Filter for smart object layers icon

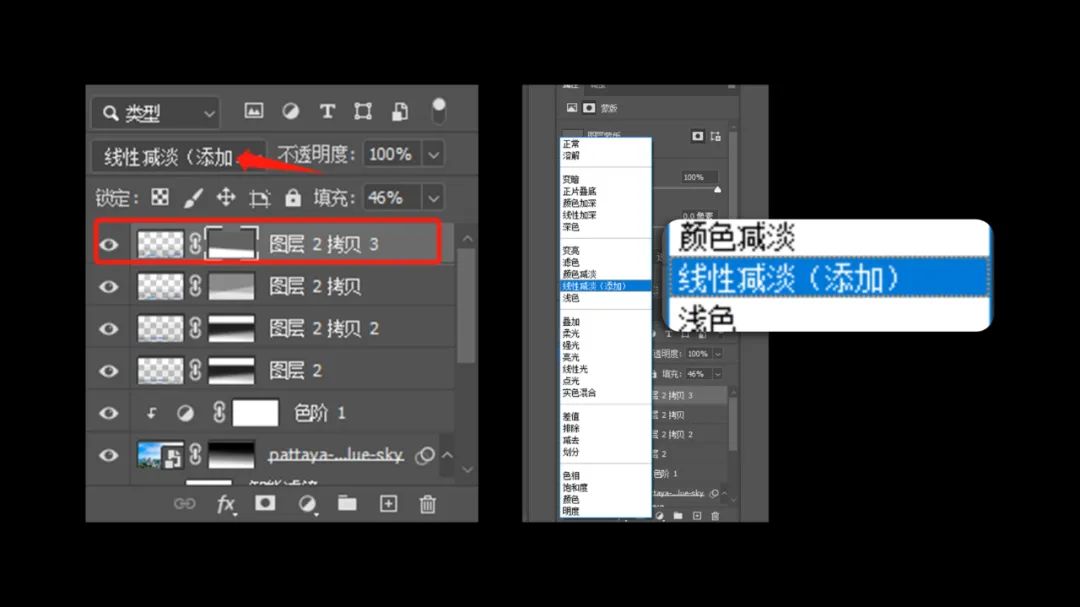399,111
